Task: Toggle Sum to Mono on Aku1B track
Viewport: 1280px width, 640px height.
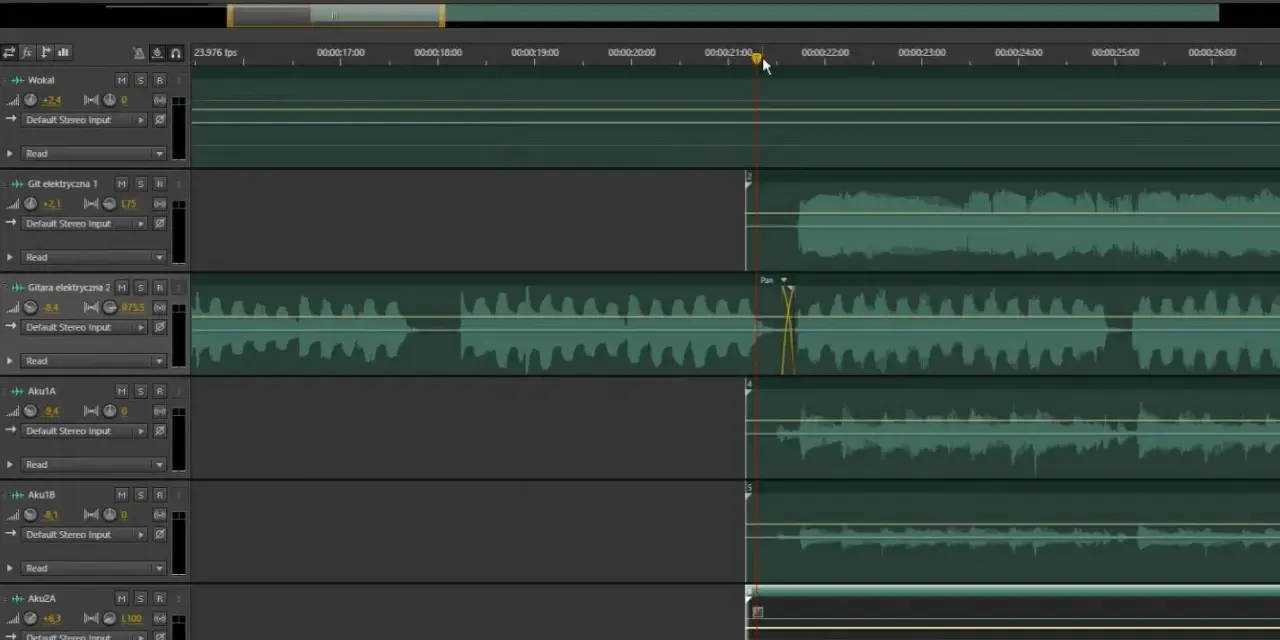Action: [159, 515]
